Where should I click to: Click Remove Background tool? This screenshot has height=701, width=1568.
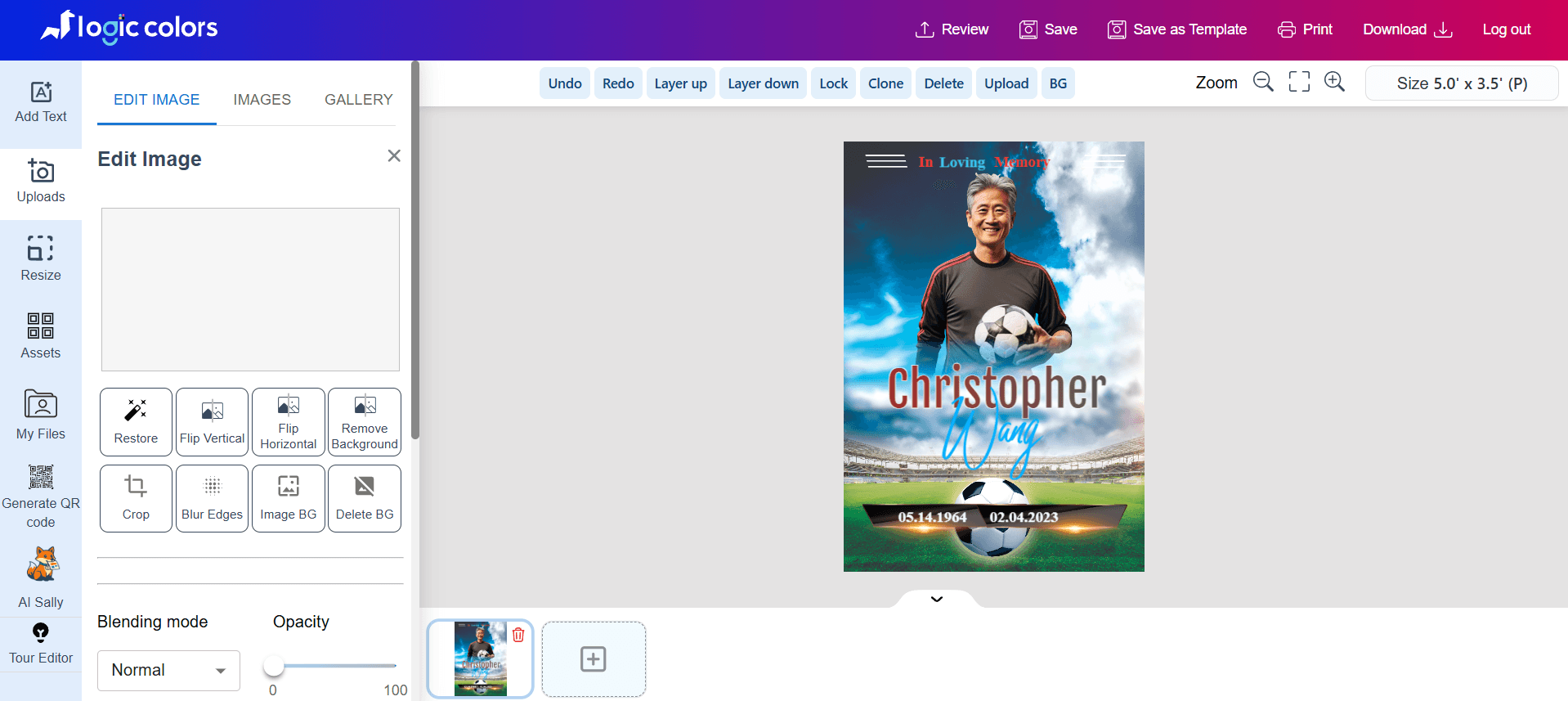(365, 422)
